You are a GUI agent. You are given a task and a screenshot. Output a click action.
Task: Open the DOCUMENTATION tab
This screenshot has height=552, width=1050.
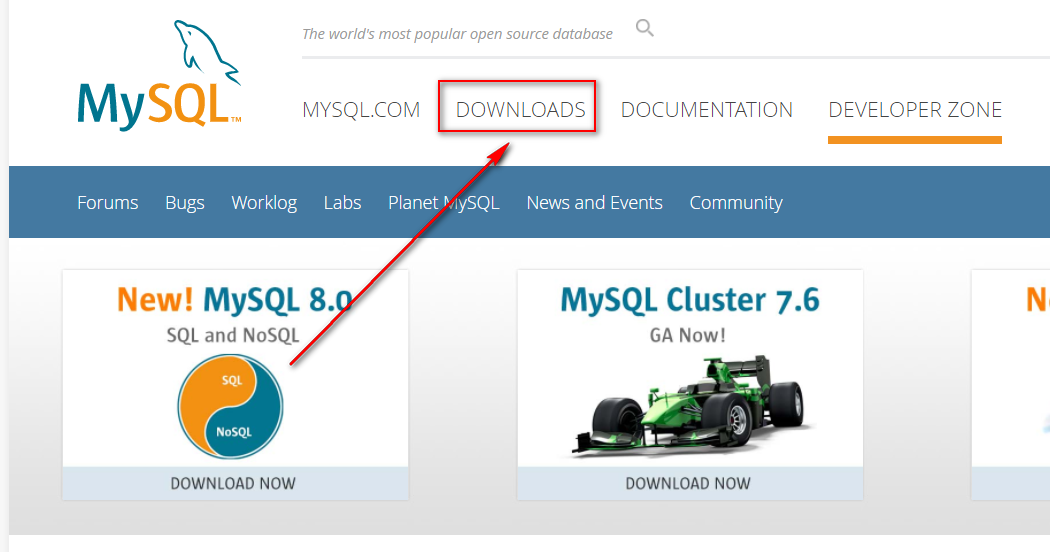click(x=706, y=110)
